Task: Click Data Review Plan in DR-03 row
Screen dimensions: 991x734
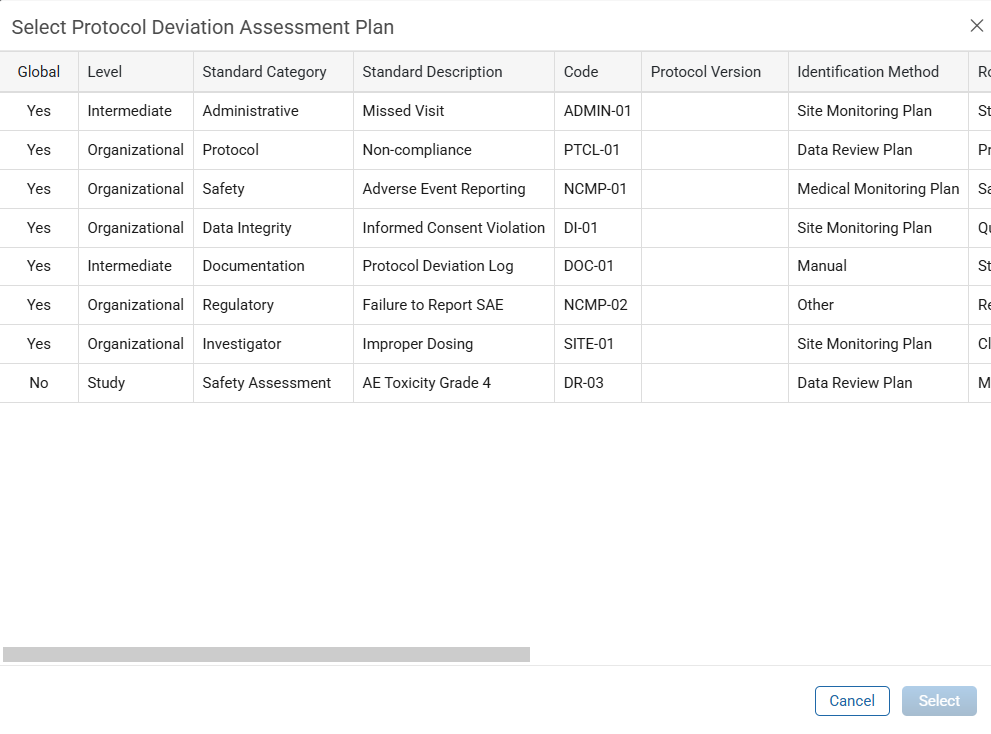Action: tap(879, 383)
